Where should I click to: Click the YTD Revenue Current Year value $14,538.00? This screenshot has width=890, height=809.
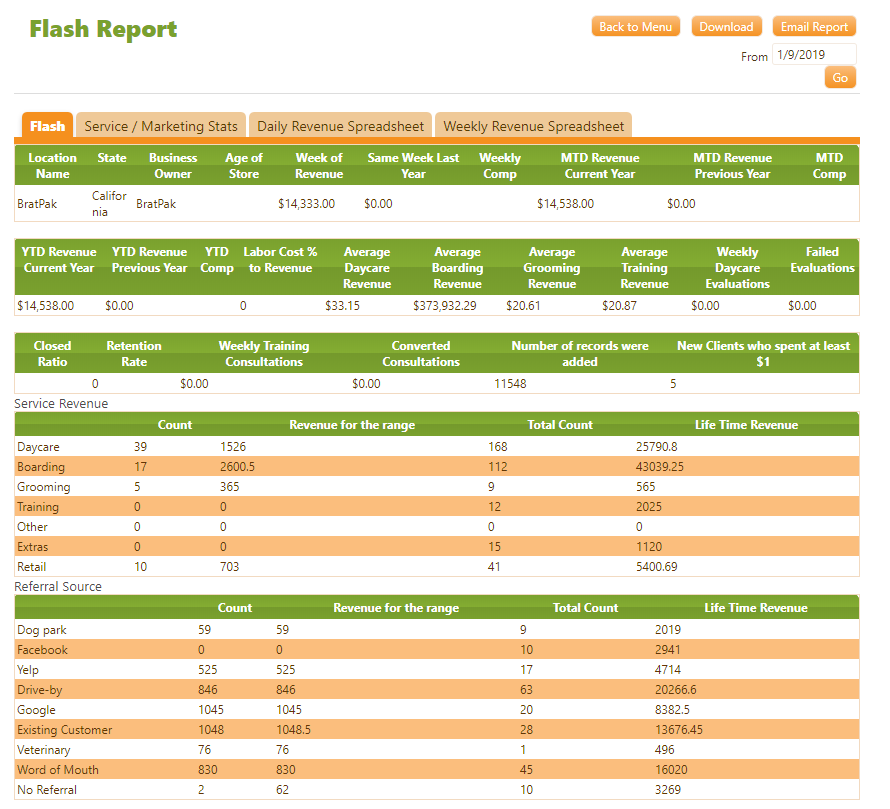45,306
